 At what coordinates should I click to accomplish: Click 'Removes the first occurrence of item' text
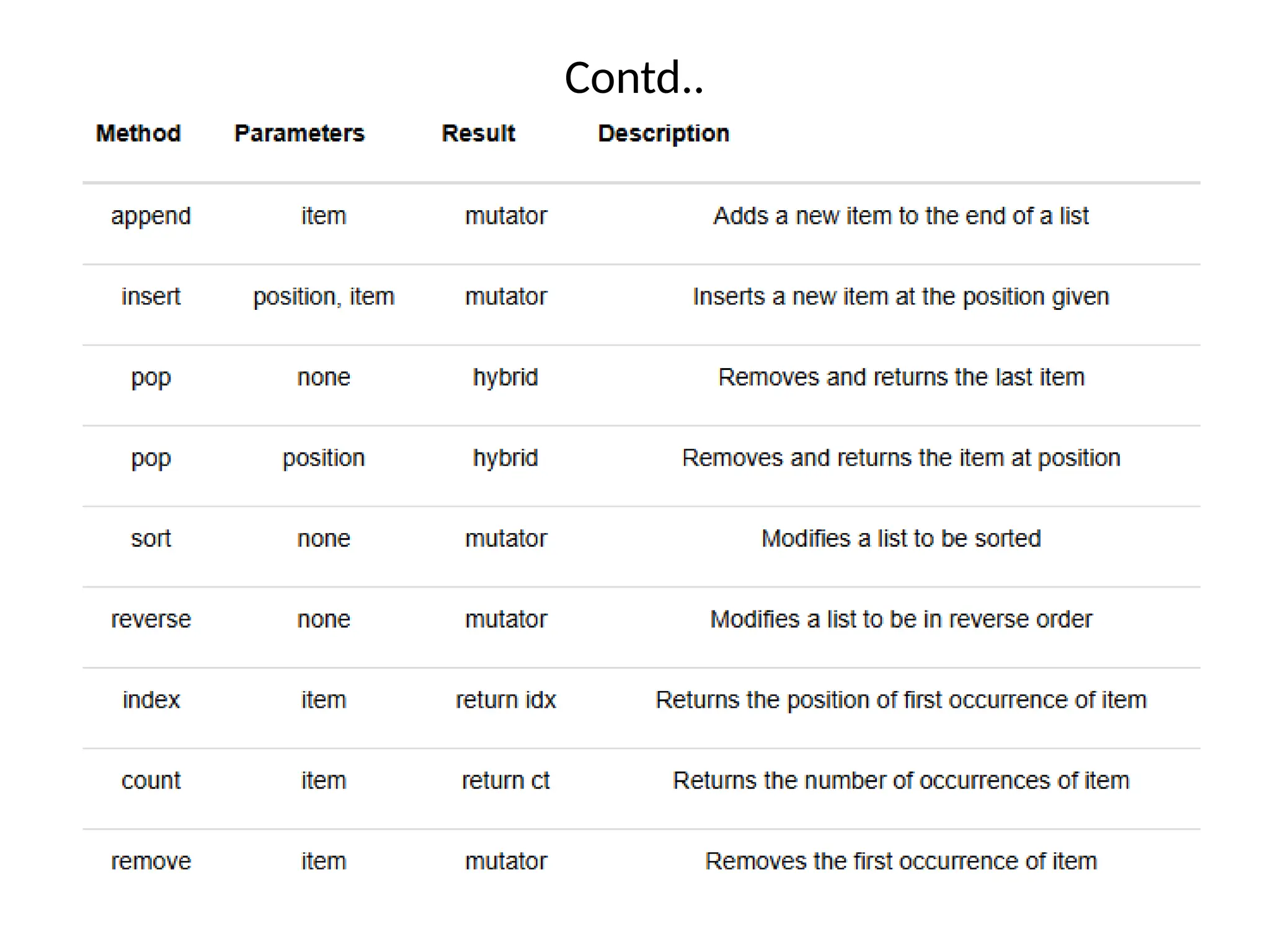pyautogui.click(x=900, y=861)
